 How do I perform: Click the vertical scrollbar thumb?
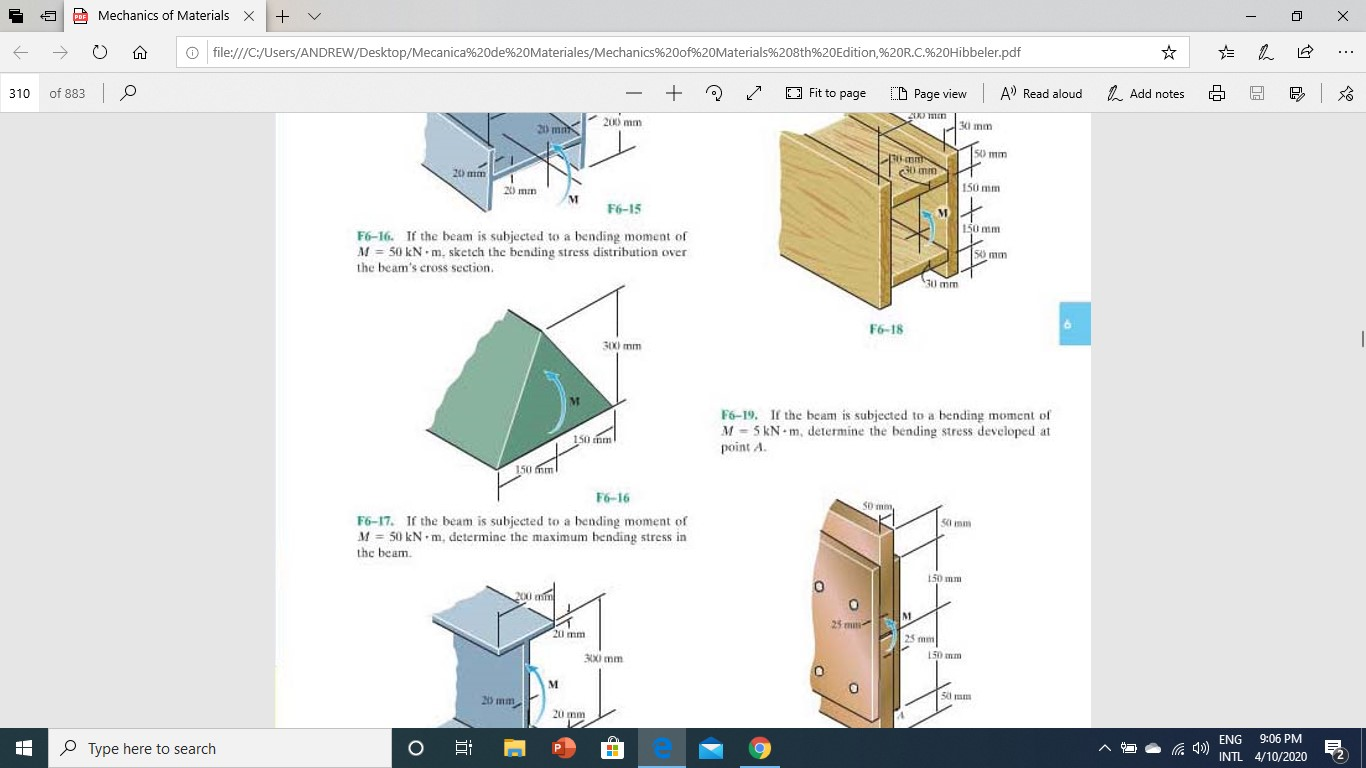(1362, 340)
